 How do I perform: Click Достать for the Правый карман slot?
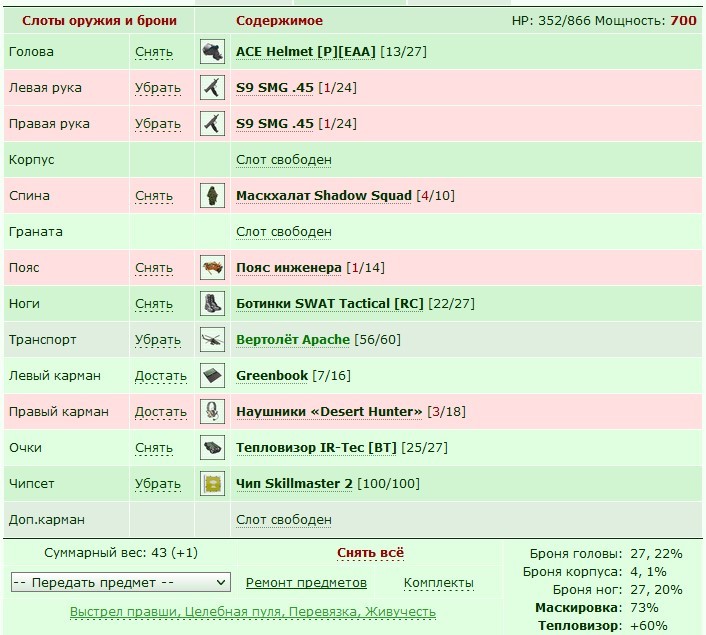point(161,413)
